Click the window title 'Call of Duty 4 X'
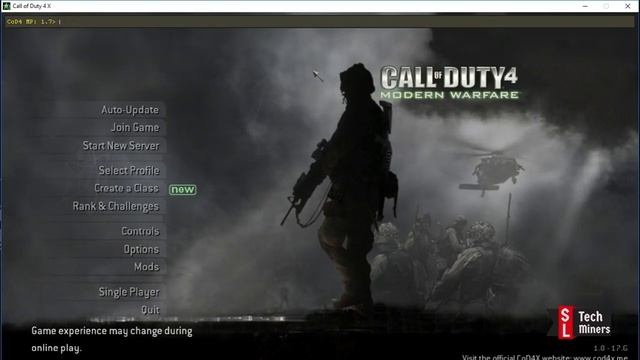The width and height of the screenshot is (640, 360). coord(32,6)
